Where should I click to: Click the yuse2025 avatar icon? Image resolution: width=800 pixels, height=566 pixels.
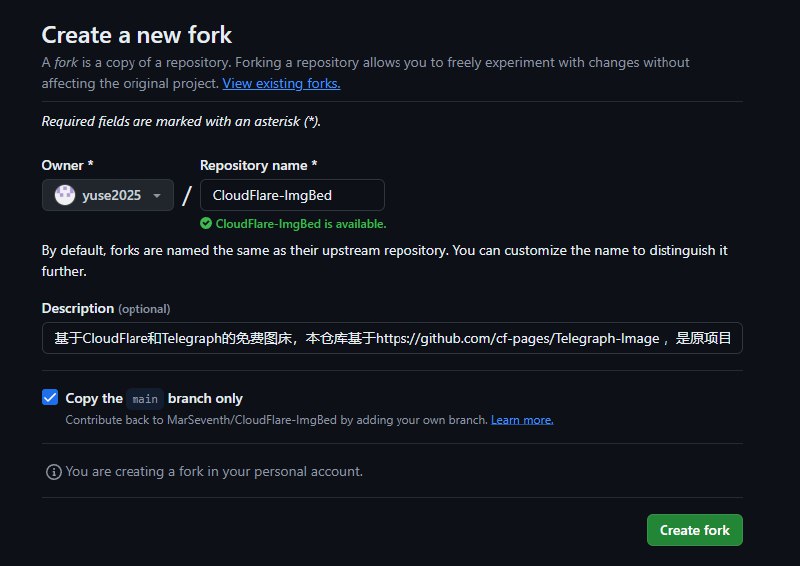pyautogui.click(x=65, y=196)
